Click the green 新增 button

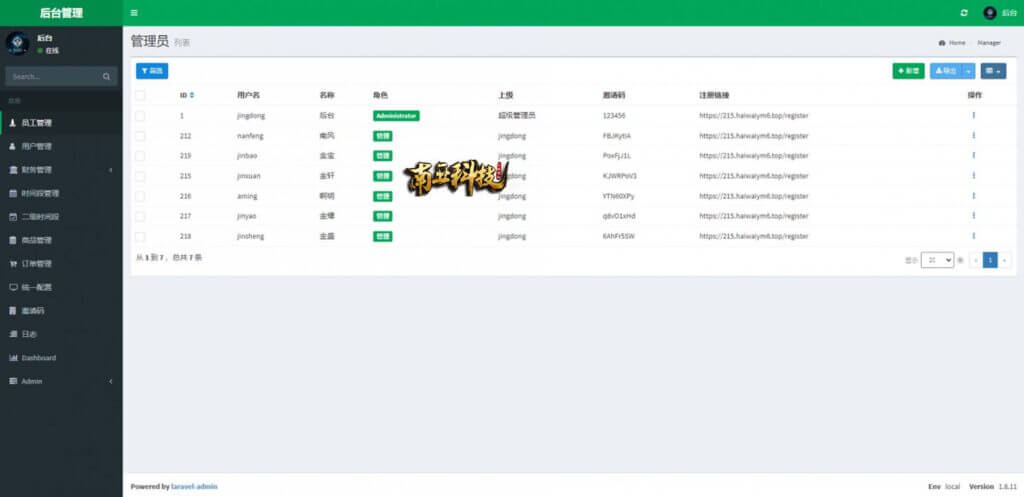908,71
